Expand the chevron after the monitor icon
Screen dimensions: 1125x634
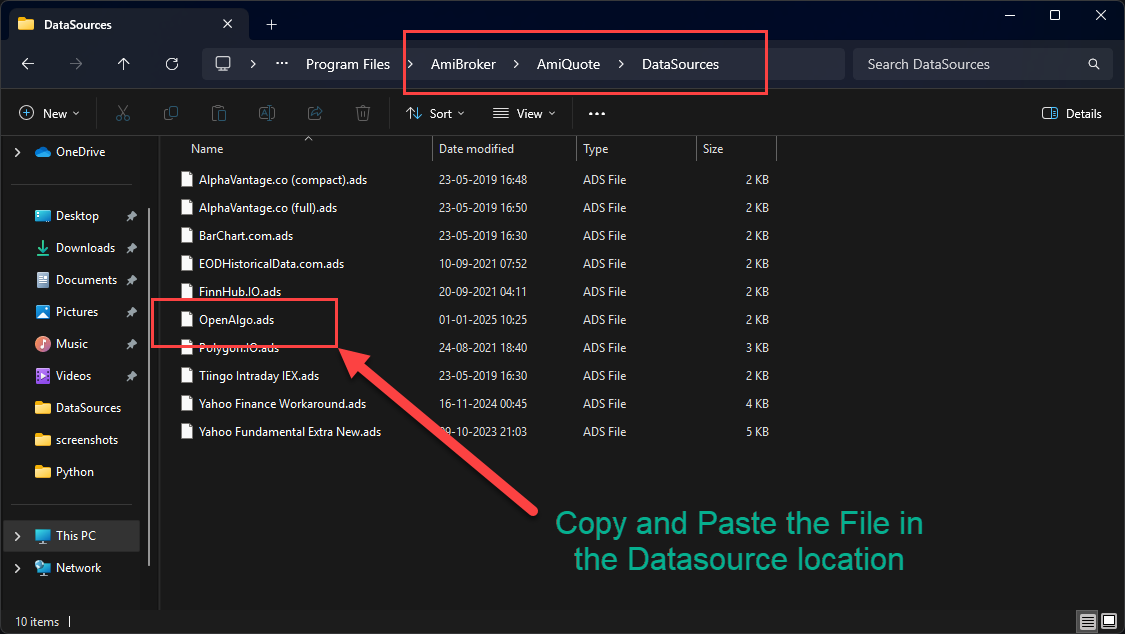click(253, 64)
